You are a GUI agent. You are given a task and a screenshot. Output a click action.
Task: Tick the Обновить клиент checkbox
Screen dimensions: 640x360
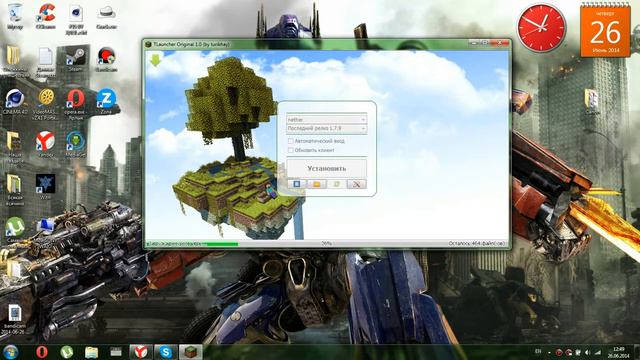(x=291, y=150)
